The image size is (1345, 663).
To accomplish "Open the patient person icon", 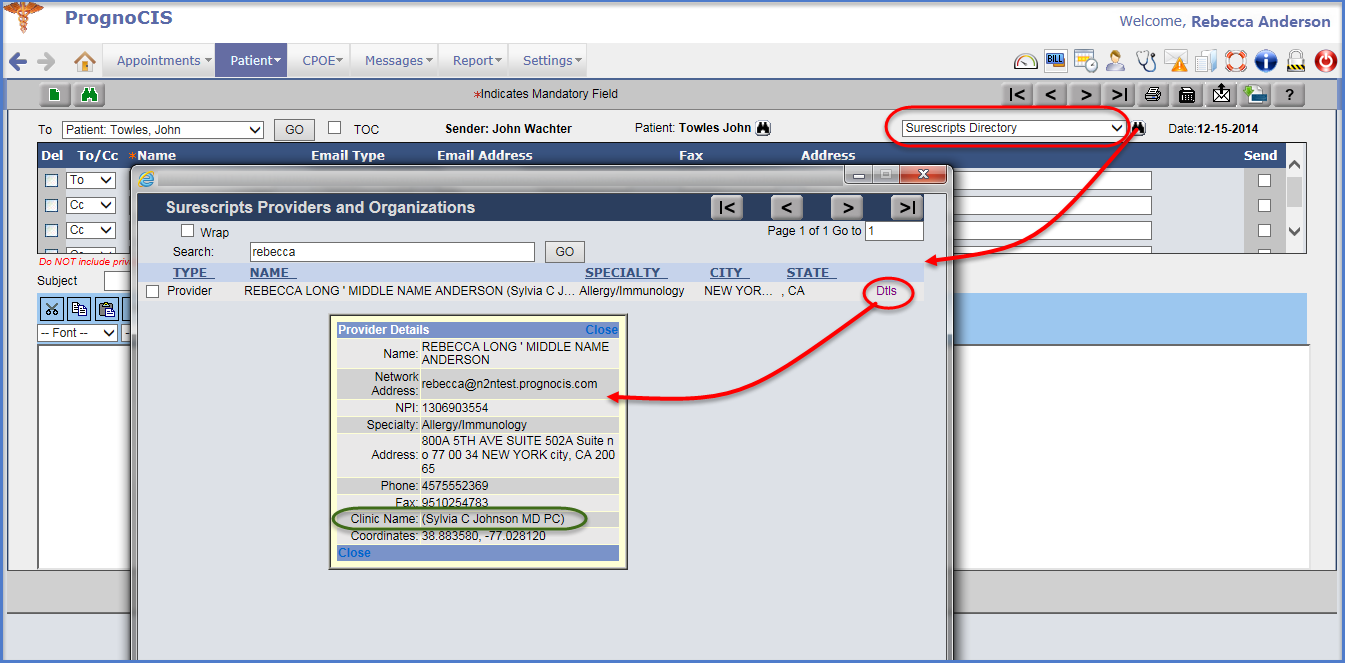I will (1116, 61).
